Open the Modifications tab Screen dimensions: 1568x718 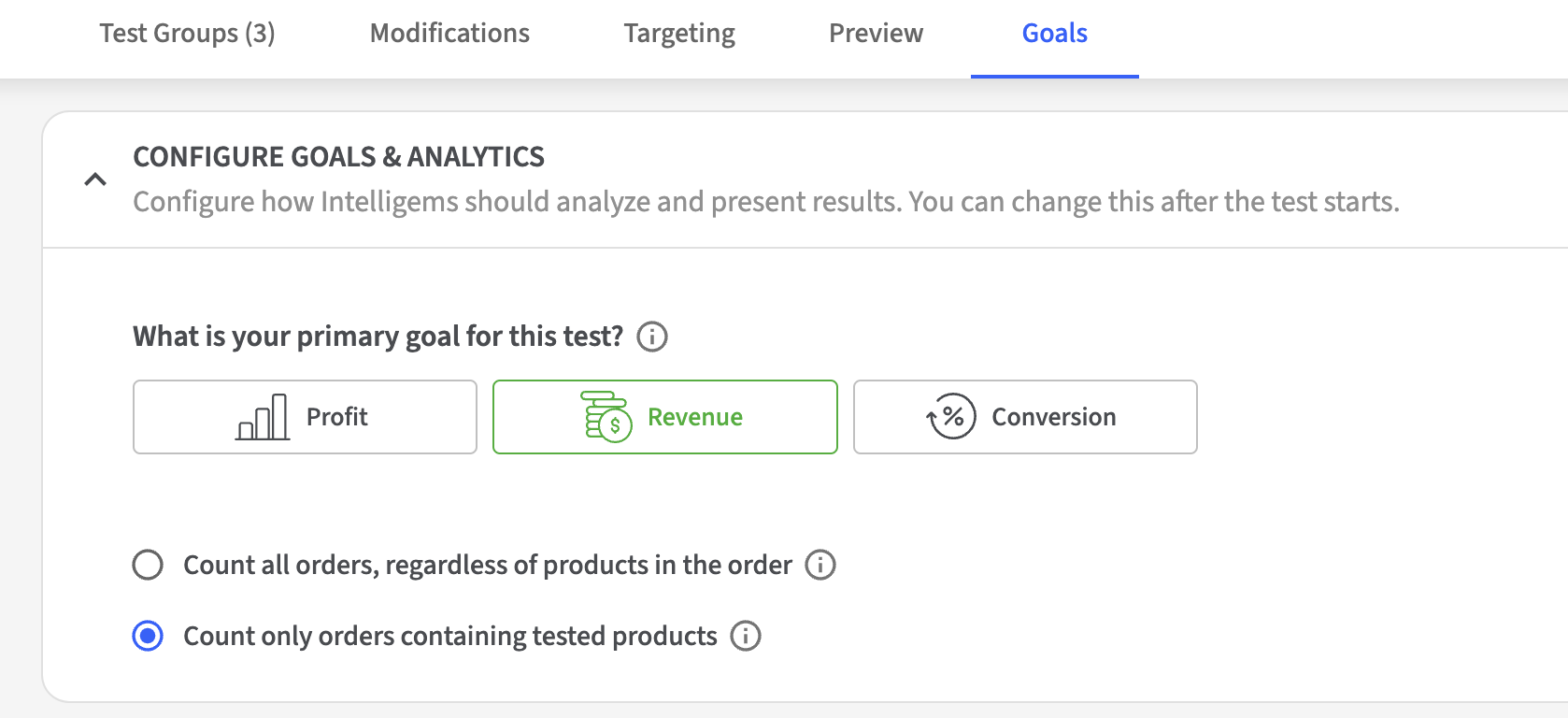pos(449,34)
